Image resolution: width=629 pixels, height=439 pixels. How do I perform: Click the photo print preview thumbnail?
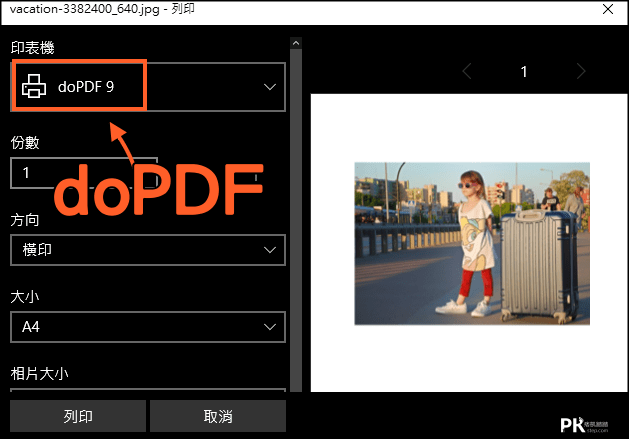[x=472, y=244]
